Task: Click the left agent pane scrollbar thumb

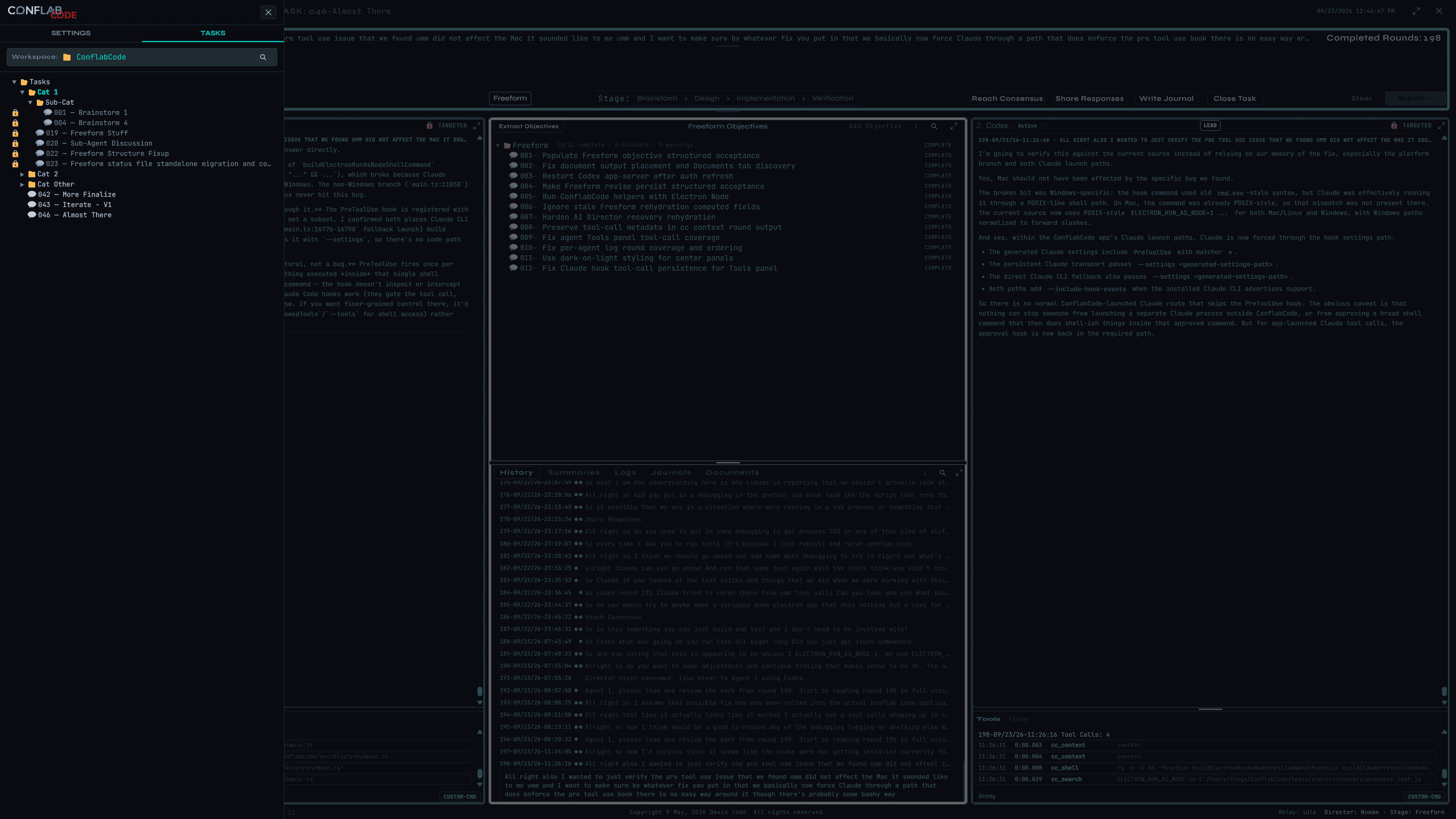Action: tap(480, 691)
